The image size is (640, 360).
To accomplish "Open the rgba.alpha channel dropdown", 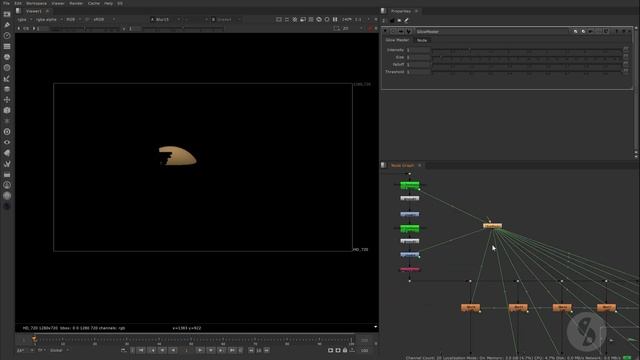I will click(49, 19).
